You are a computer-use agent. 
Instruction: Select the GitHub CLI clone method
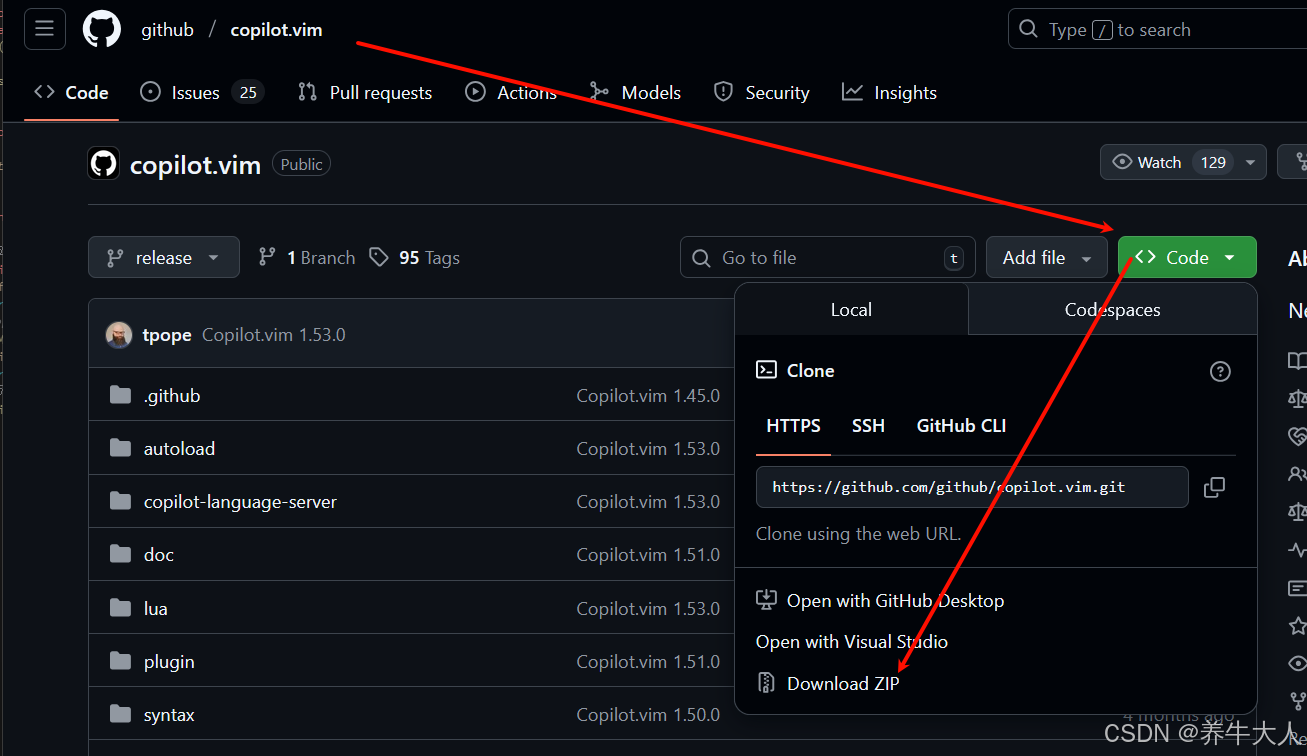961,426
